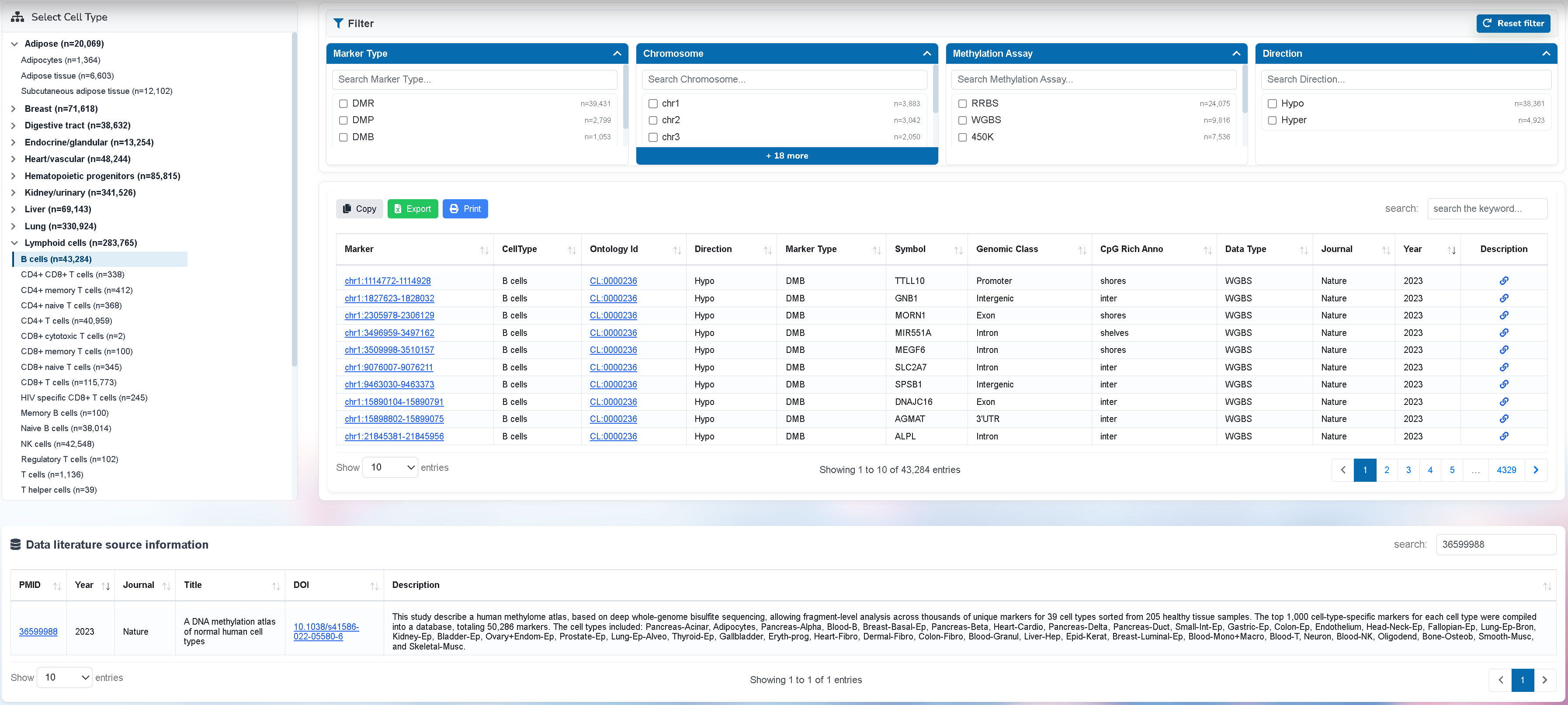The image size is (1568, 705).
Task: Jump to last page 4329
Action: [1506, 470]
